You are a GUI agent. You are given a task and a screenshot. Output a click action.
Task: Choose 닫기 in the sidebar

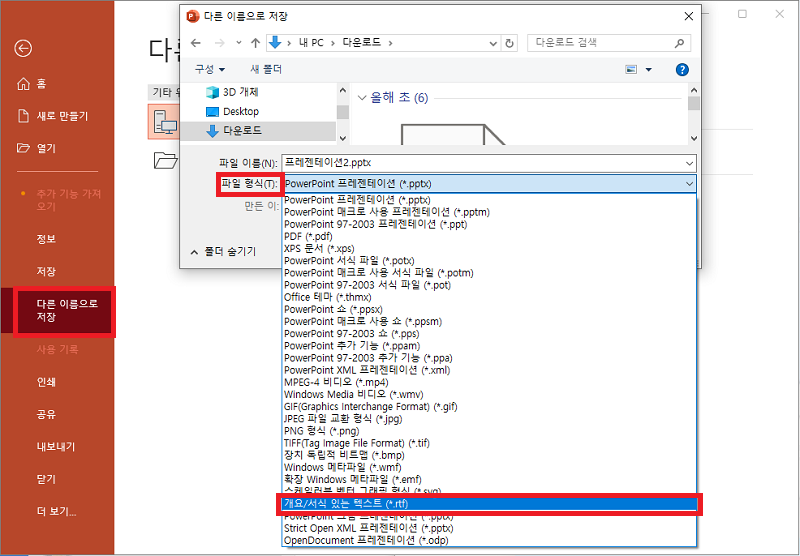tap(46, 479)
